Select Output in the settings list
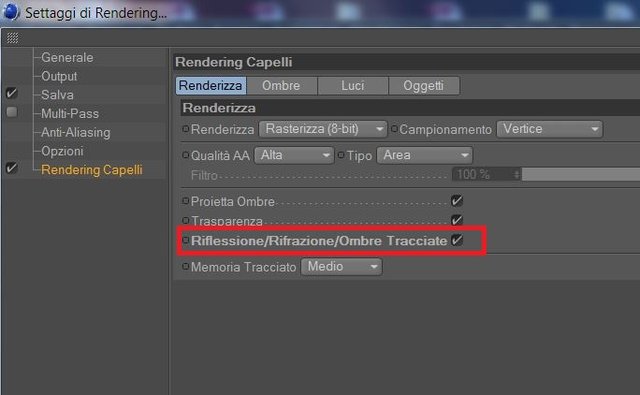Image resolution: width=640 pixels, height=395 pixels. pos(59,76)
